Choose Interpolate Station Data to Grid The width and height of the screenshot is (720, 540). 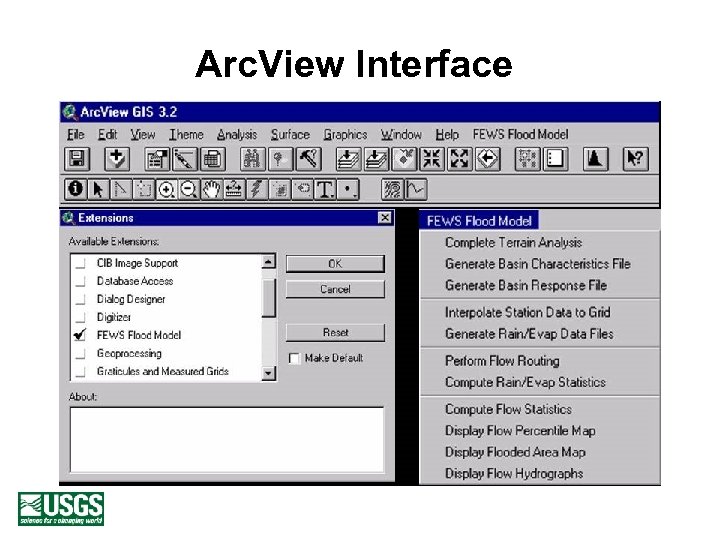pos(528,313)
